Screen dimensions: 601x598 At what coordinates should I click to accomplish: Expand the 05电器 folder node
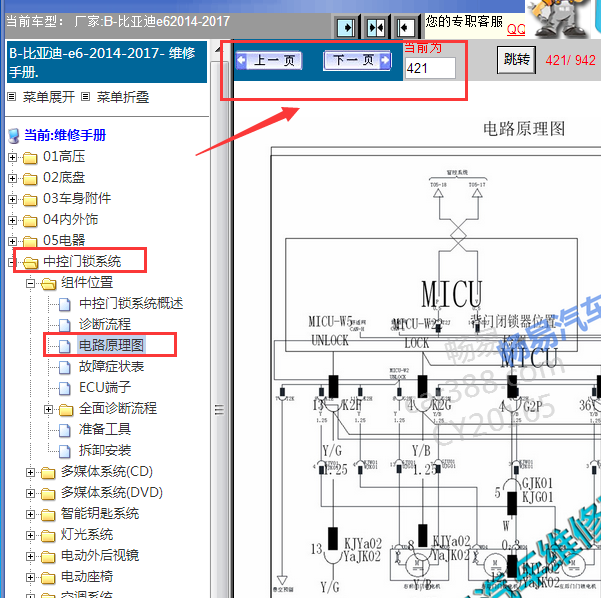[x=12, y=241]
